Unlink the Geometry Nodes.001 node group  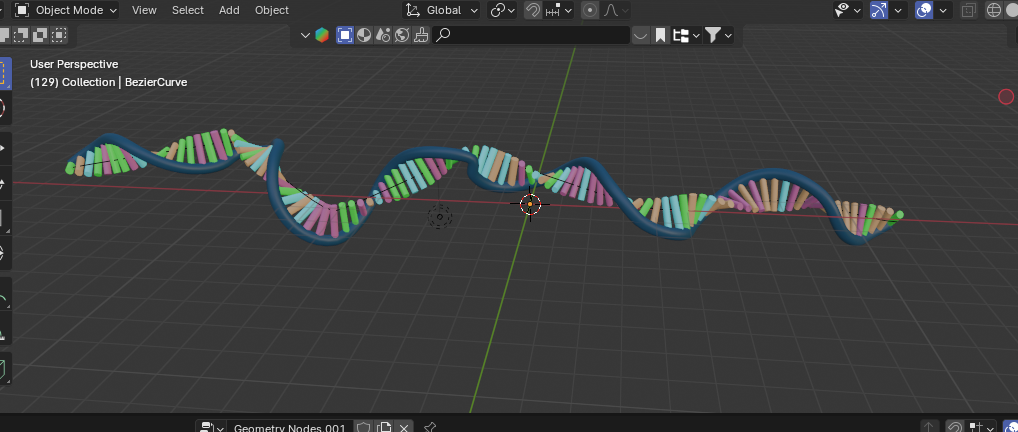click(404, 428)
